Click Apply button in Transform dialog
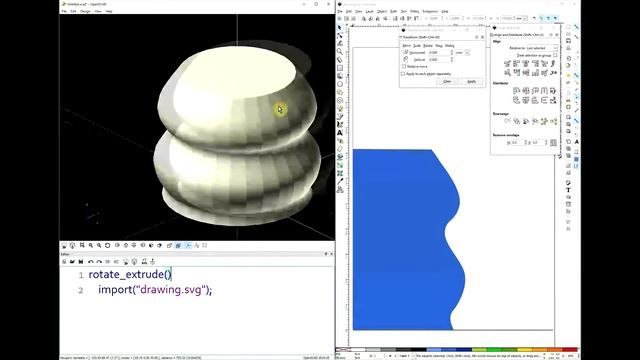The width and height of the screenshot is (640, 360). (x=471, y=82)
